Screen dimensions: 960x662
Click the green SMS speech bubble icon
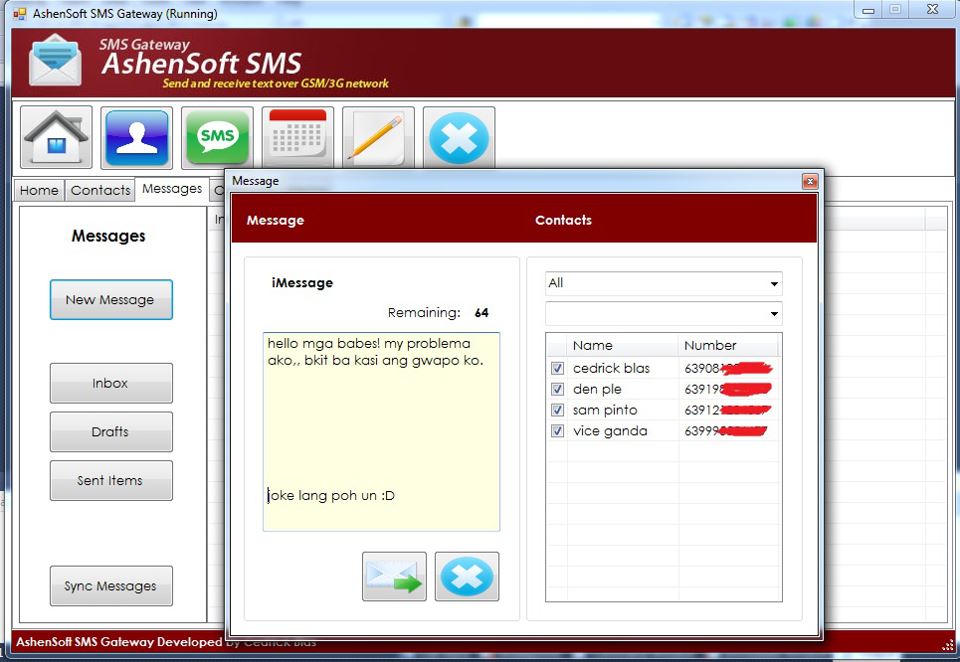tap(217, 137)
